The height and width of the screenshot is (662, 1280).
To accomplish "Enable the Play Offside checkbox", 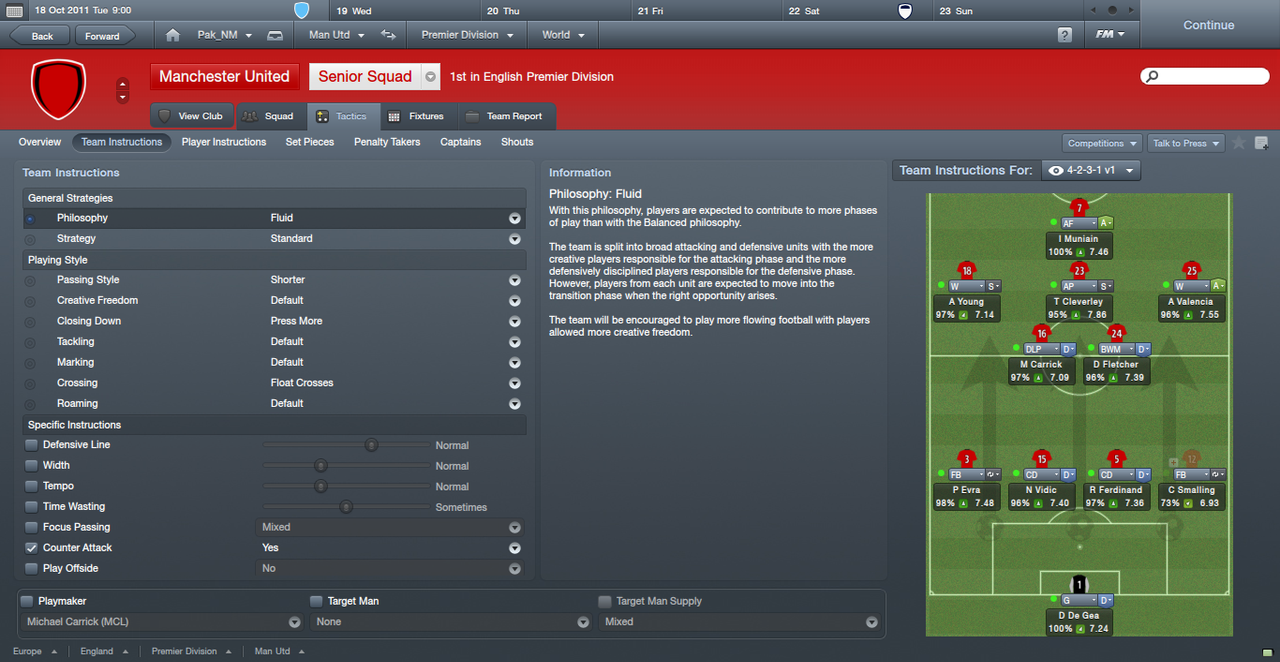I will tap(32, 568).
